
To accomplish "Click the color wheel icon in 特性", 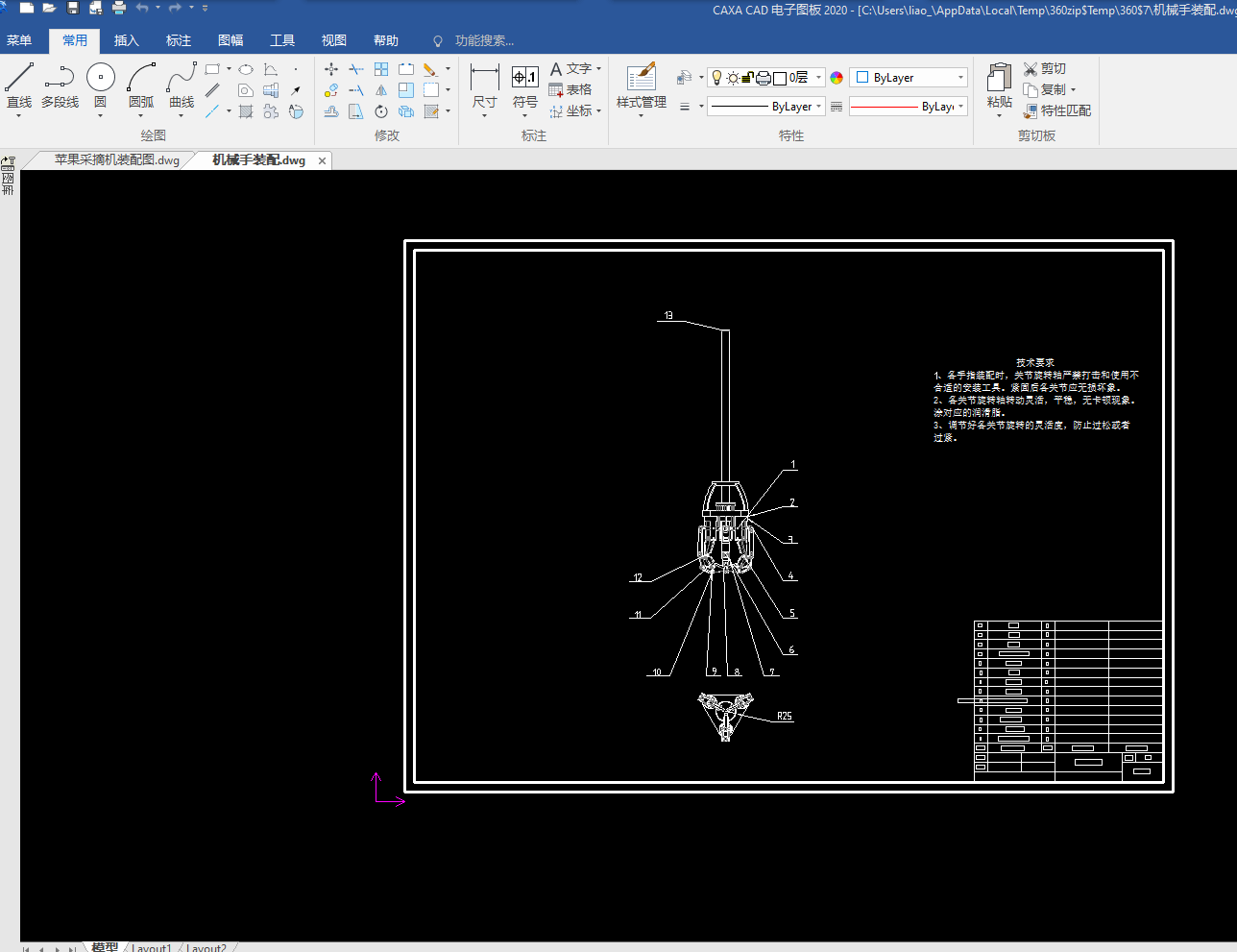I will point(837,78).
